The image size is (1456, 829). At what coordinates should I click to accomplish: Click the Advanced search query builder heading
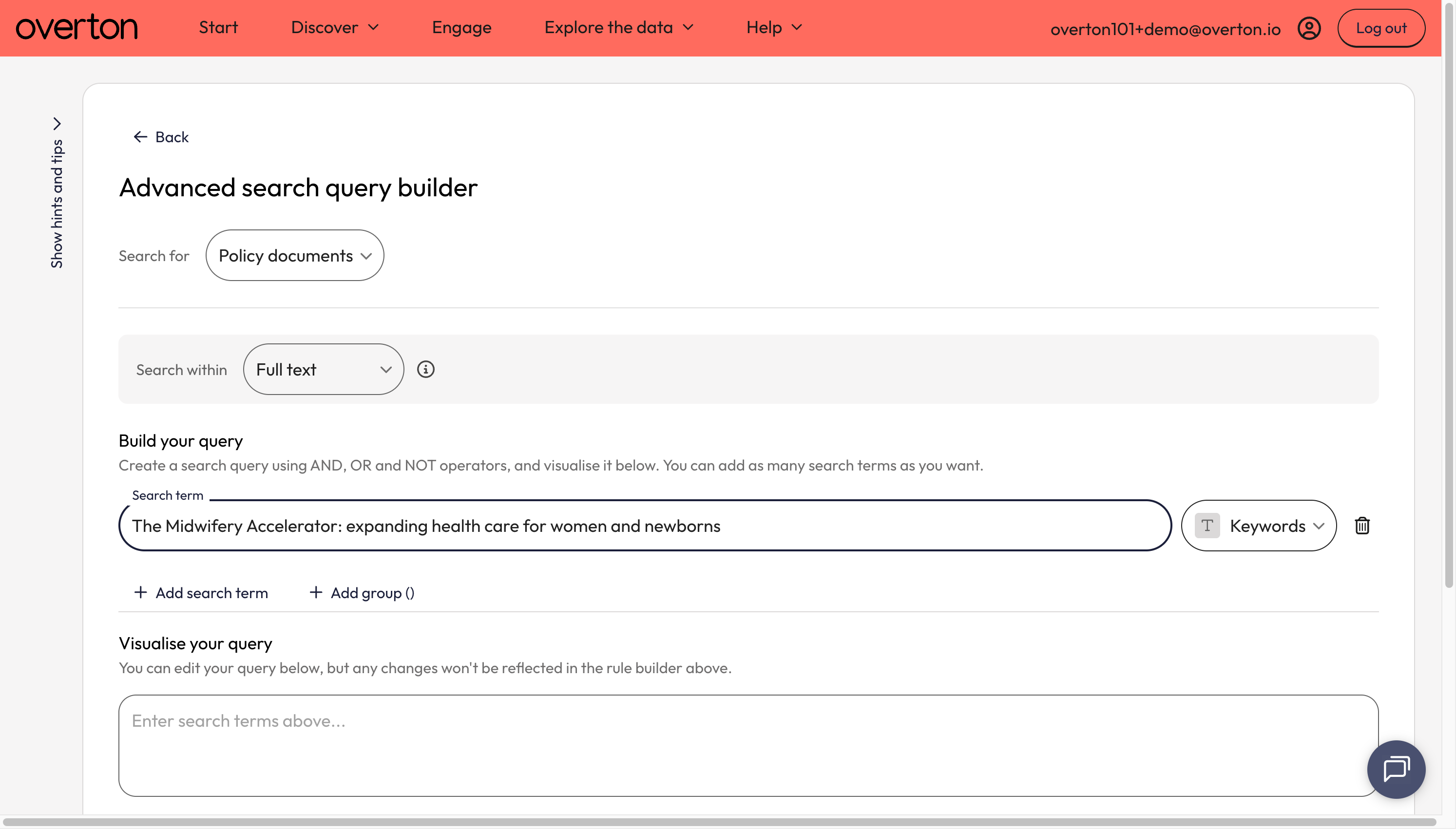click(298, 188)
